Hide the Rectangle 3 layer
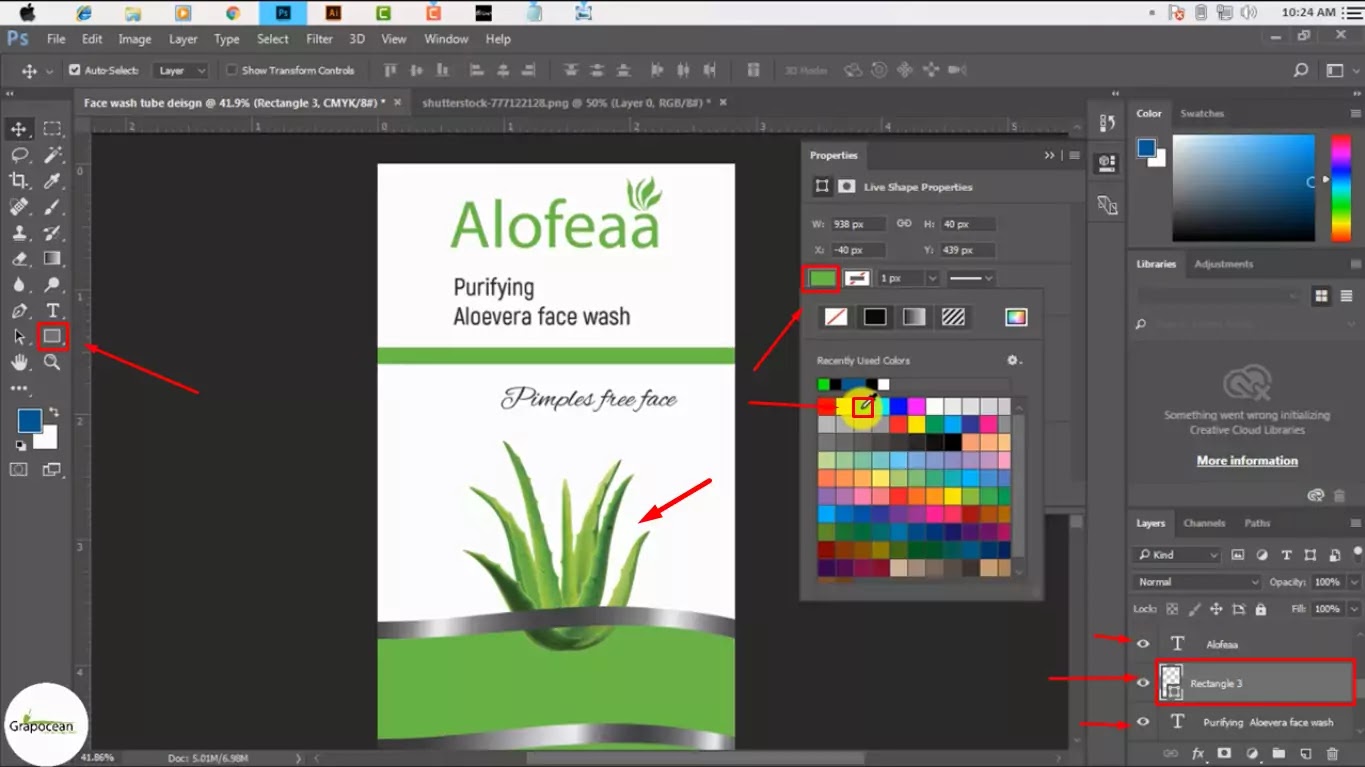Screen dimensions: 1365x767 (x=1143, y=682)
